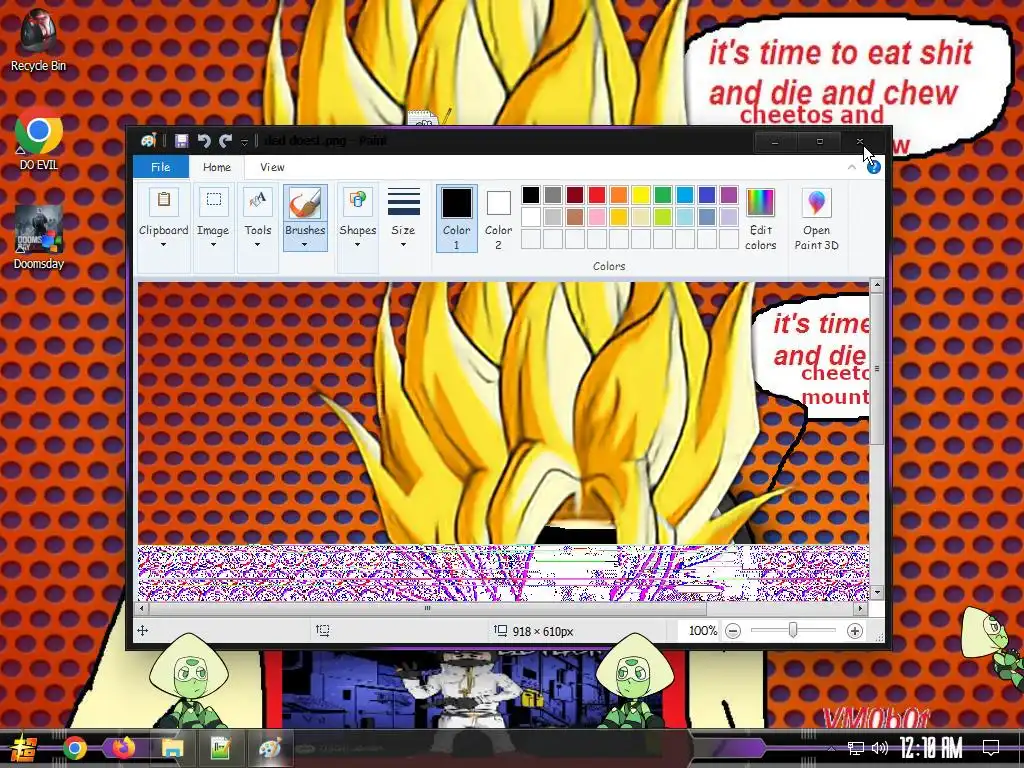Show hidden system tray icons
This screenshot has height=768, width=1024.
click(831, 748)
